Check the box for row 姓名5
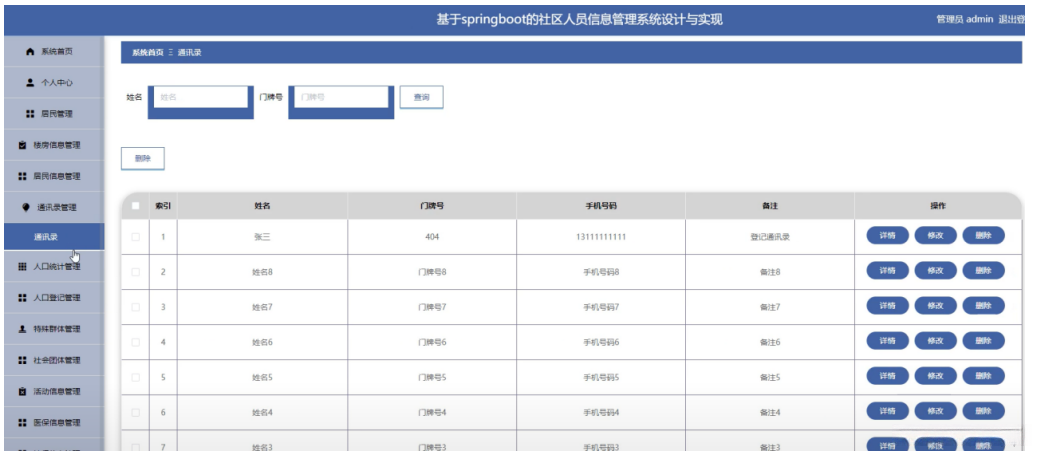Image resolution: width=1046 pixels, height=456 pixels. pos(135,377)
